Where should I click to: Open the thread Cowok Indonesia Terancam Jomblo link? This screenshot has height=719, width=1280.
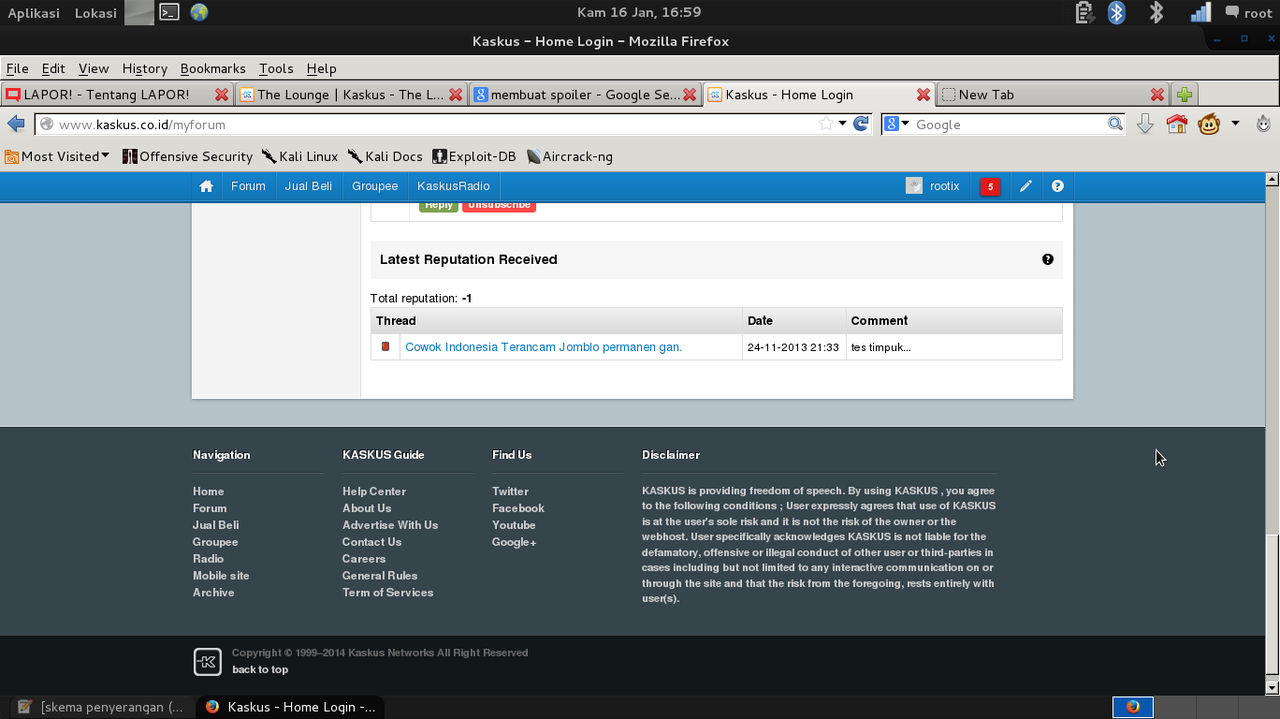[543, 347]
